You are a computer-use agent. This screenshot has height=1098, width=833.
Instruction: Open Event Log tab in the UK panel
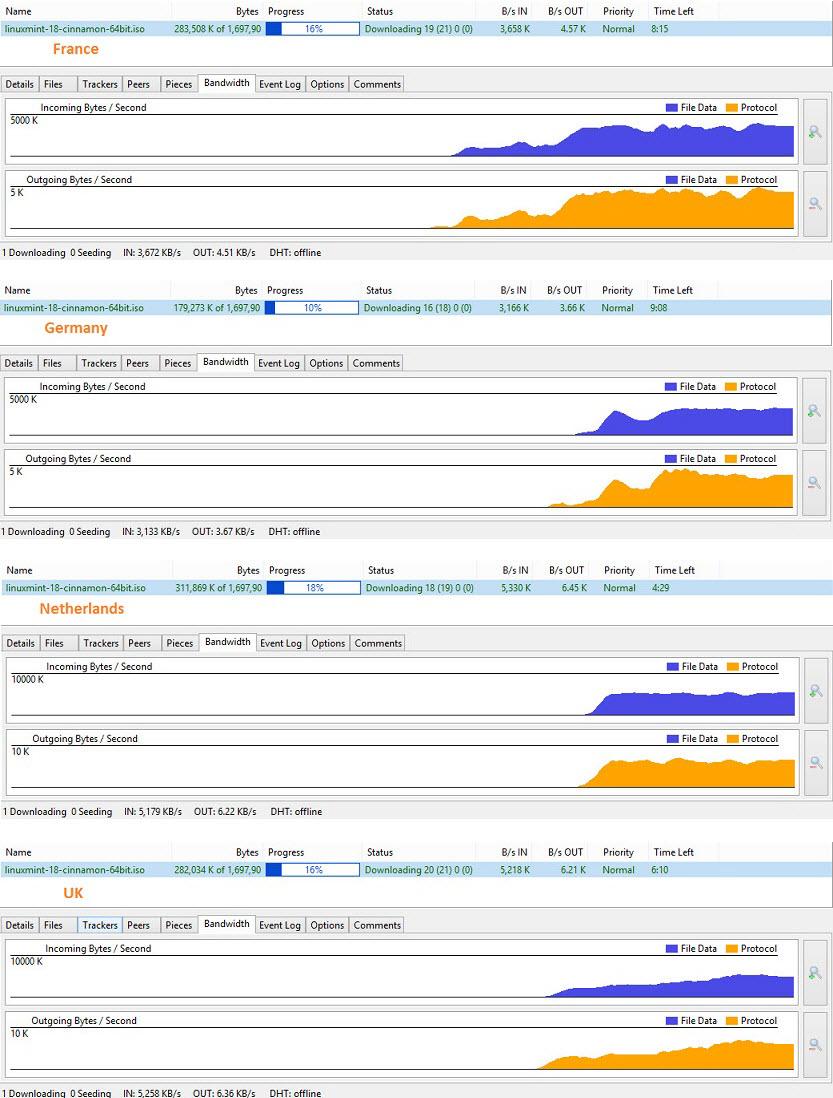[x=280, y=926]
